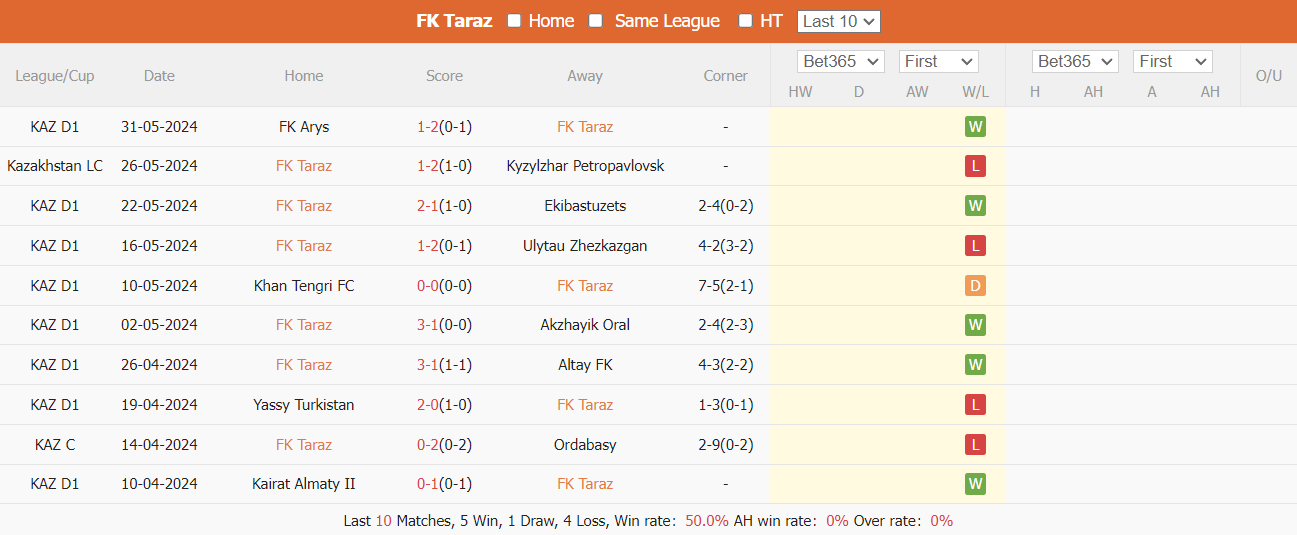Viewport: 1297px width, 535px height.
Task: Click the D badge for the Khan Tengri FC match
Action: point(975,286)
